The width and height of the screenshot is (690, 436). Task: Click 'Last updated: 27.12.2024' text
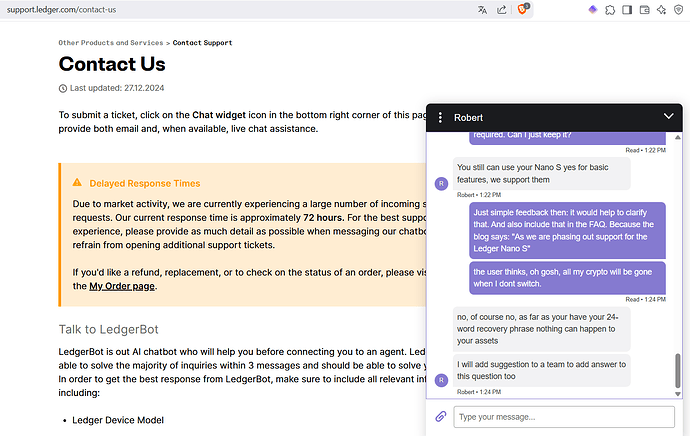[x=117, y=88]
